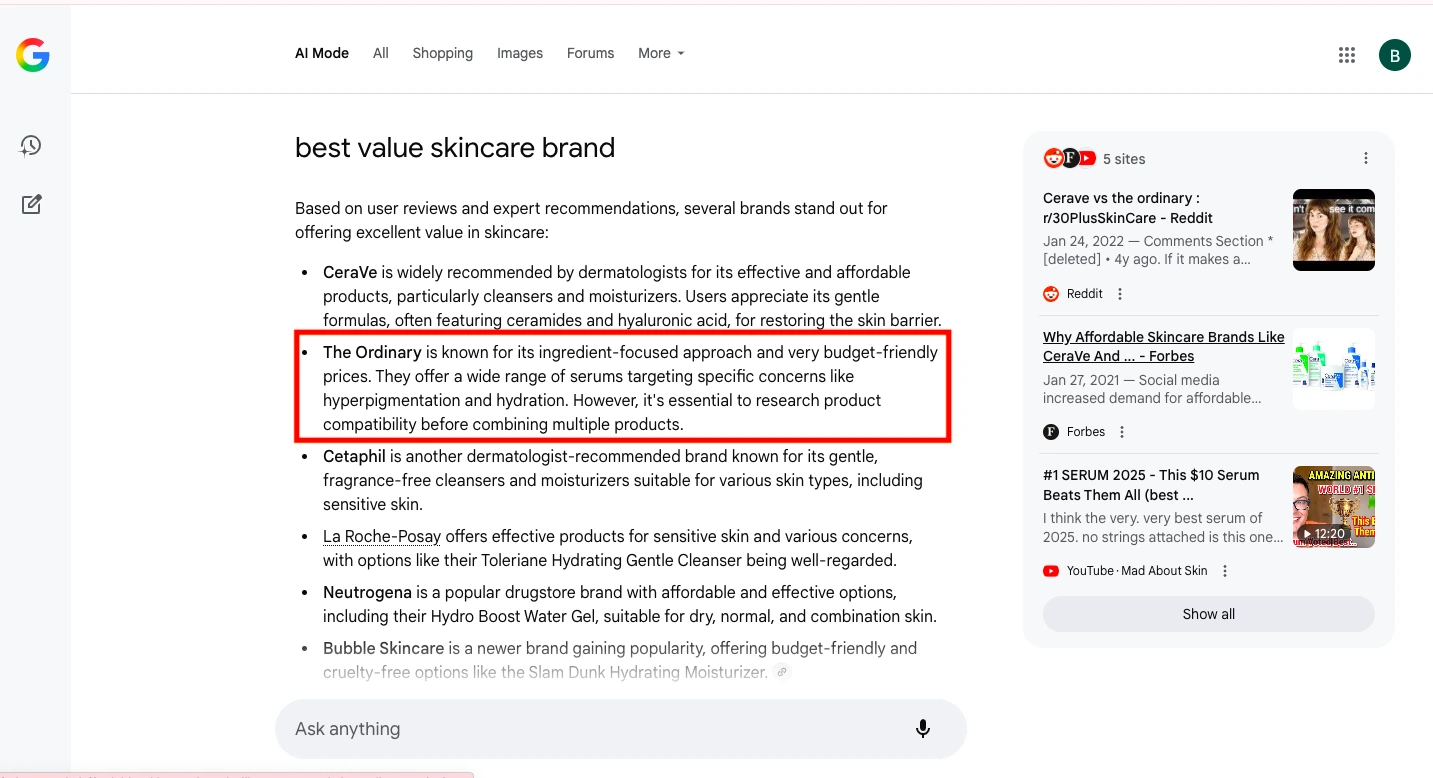This screenshot has width=1433, height=778.
Task: Click the Google logo icon
Action: tap(33, 55)
